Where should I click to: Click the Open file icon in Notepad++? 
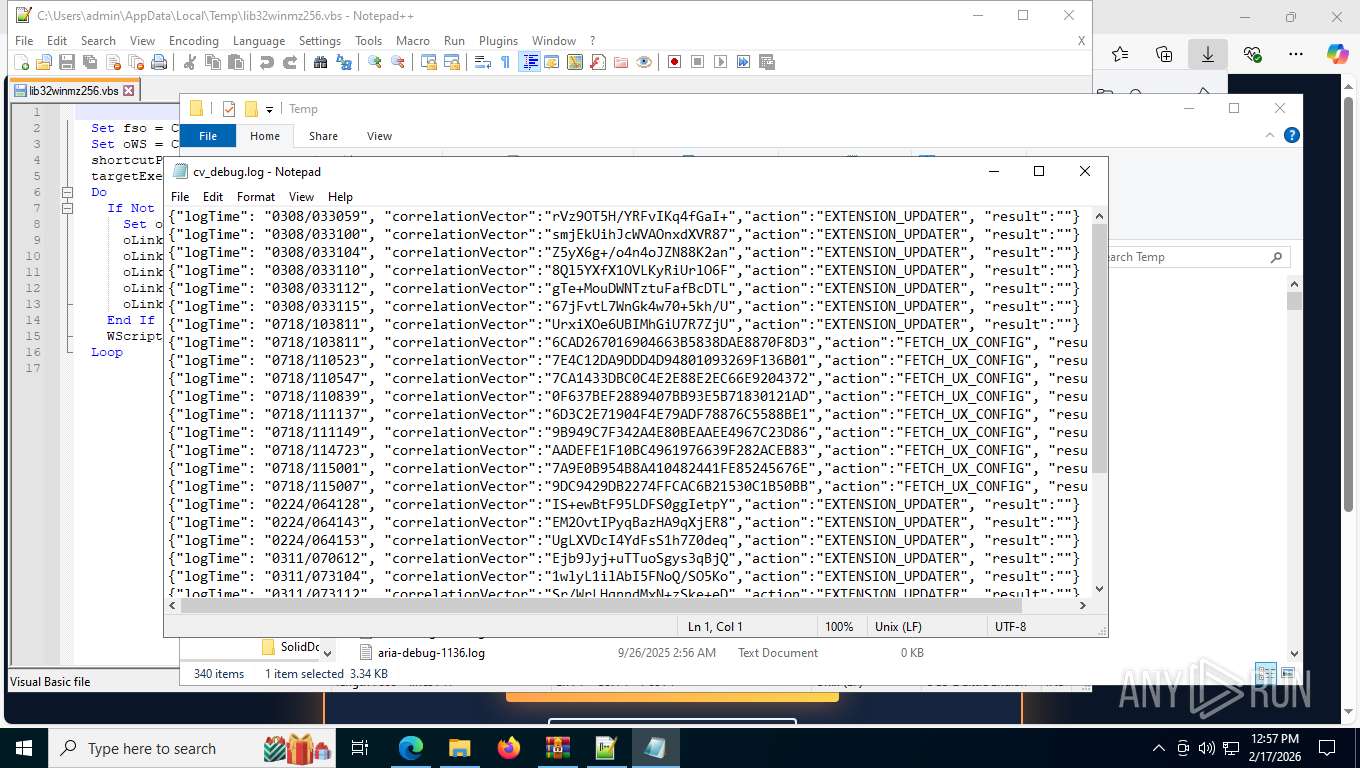[44, 62]
